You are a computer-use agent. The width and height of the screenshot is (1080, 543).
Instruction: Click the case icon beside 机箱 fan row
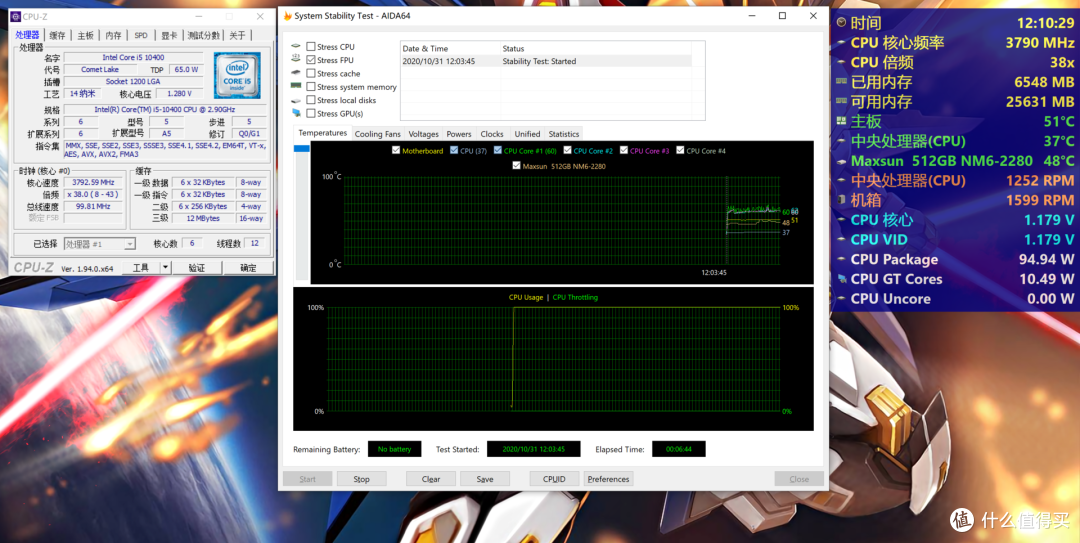tap(841, 201)
